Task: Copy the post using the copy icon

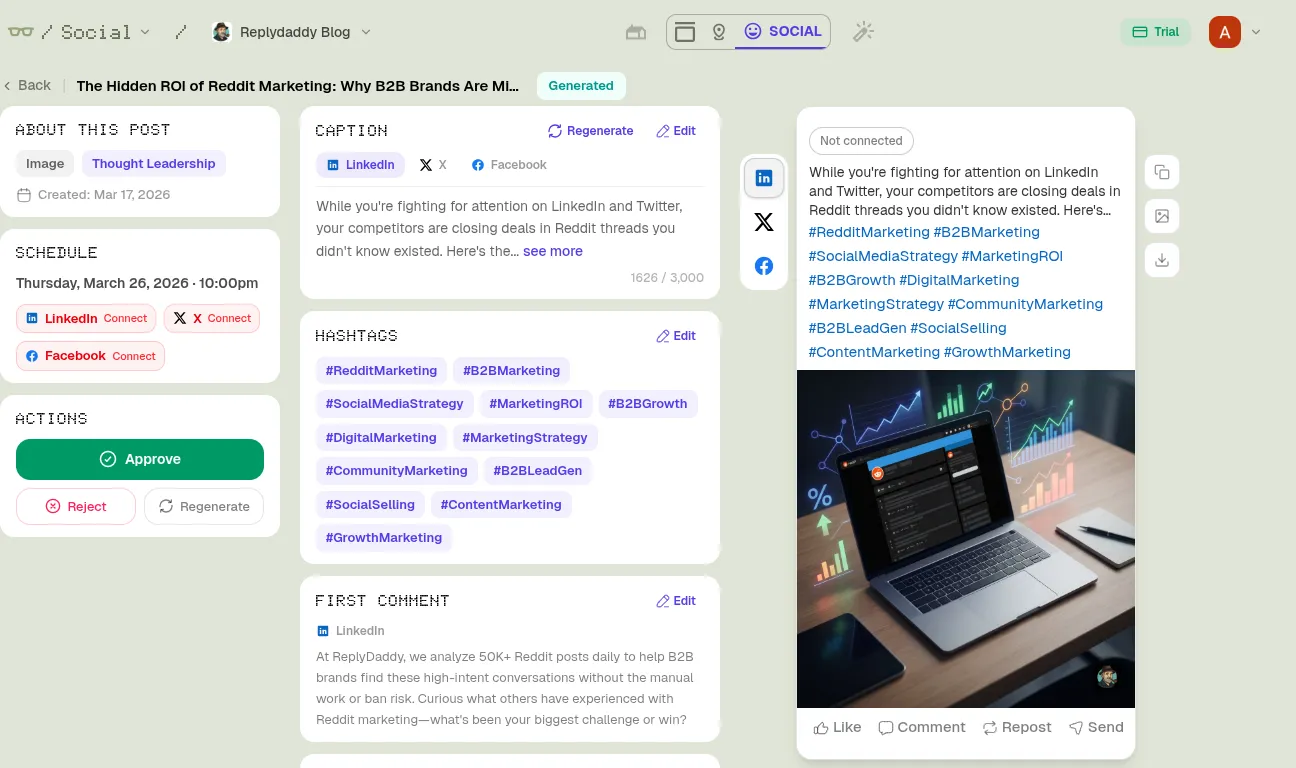Action: click(x=1162, y=172)
